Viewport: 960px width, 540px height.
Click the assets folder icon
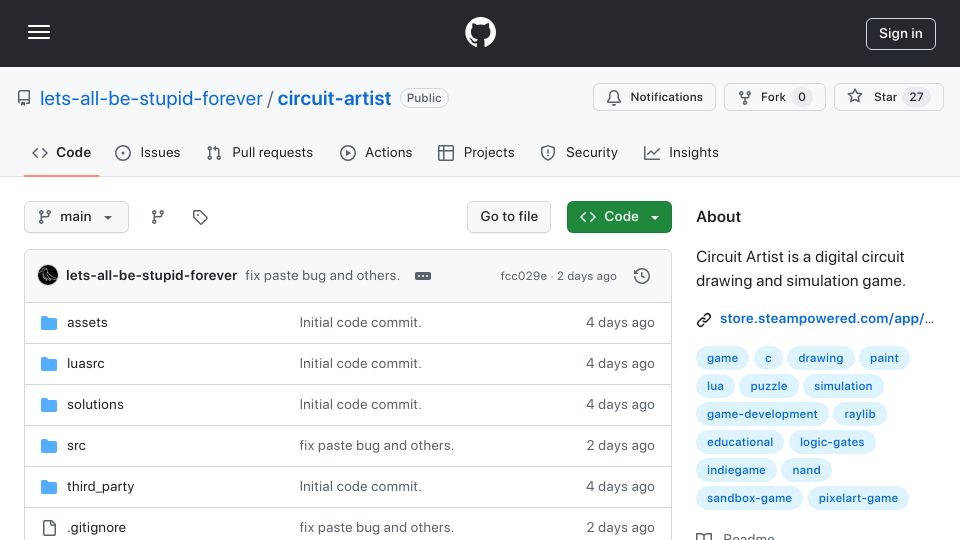click(x=49, y=323)
